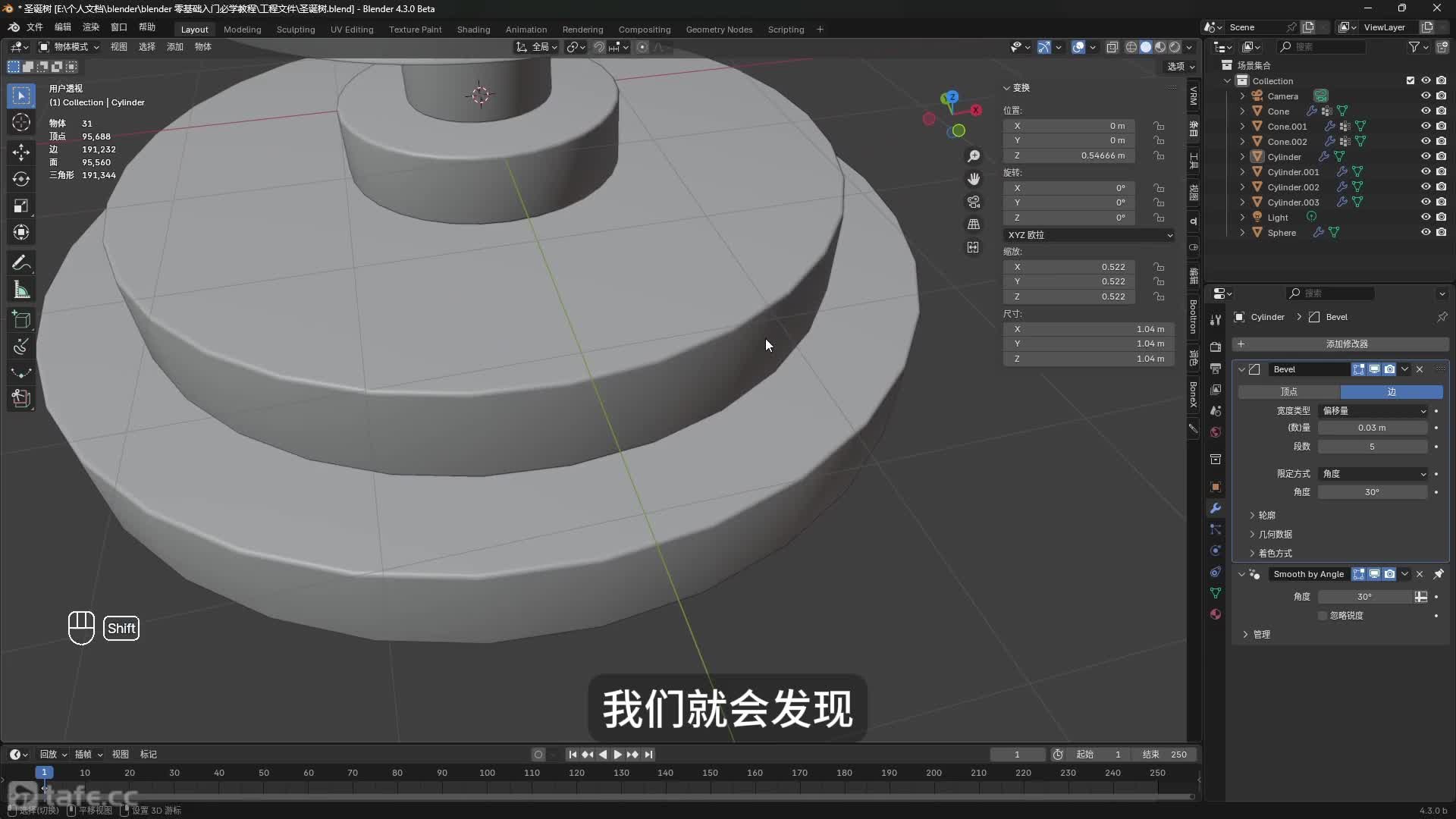Screen dimensions: 1456x819
Task: Expand the Cylinder.002 tree item
Action: pos(1242,187)
